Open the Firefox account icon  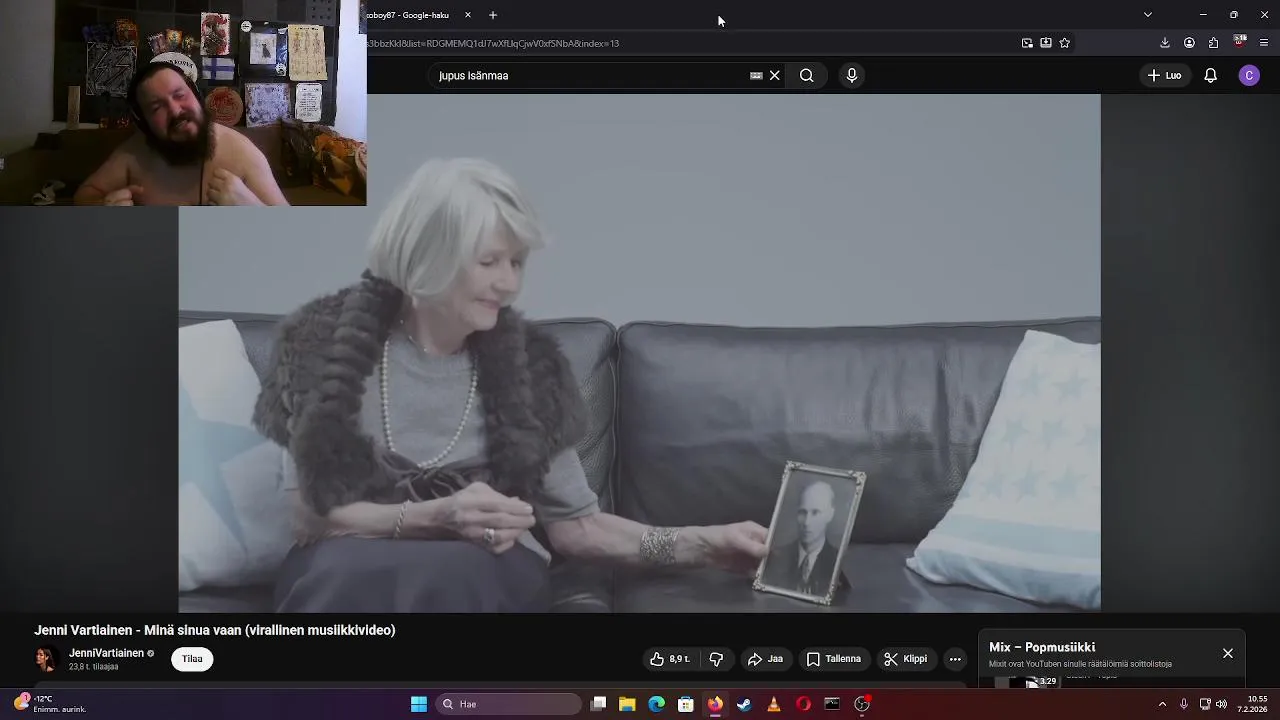1189,43
